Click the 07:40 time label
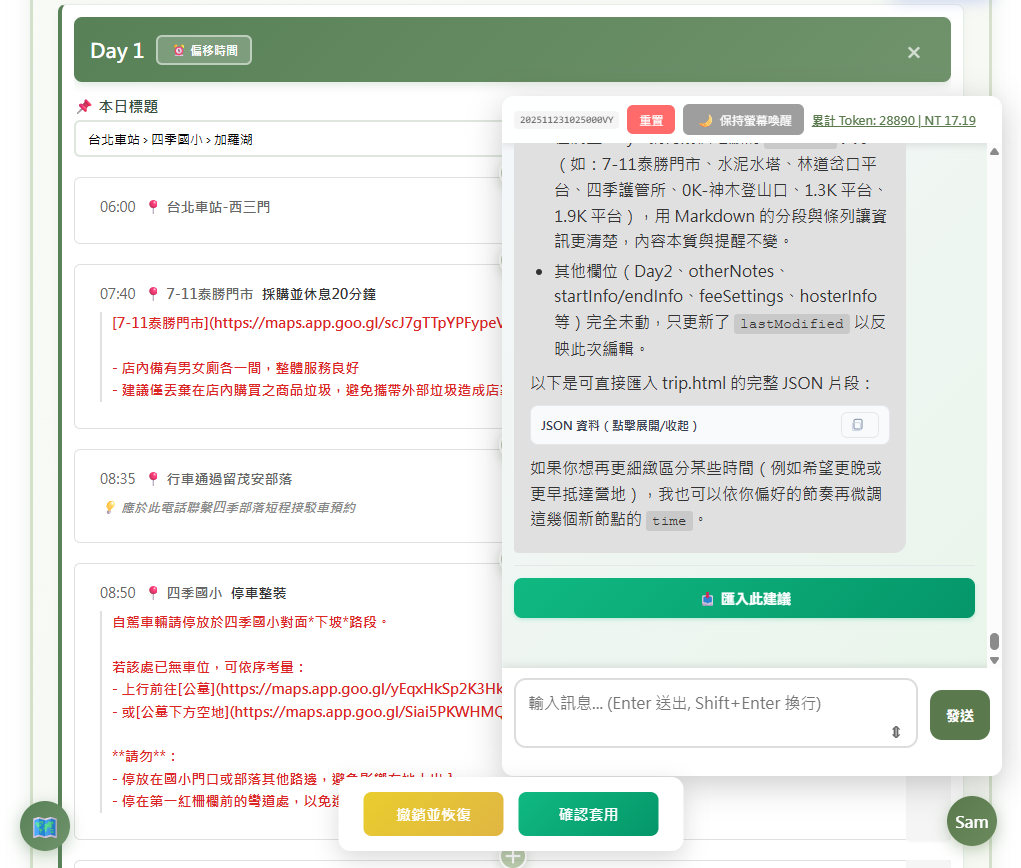The image size is (1021, 868). [x=118, y=294]
